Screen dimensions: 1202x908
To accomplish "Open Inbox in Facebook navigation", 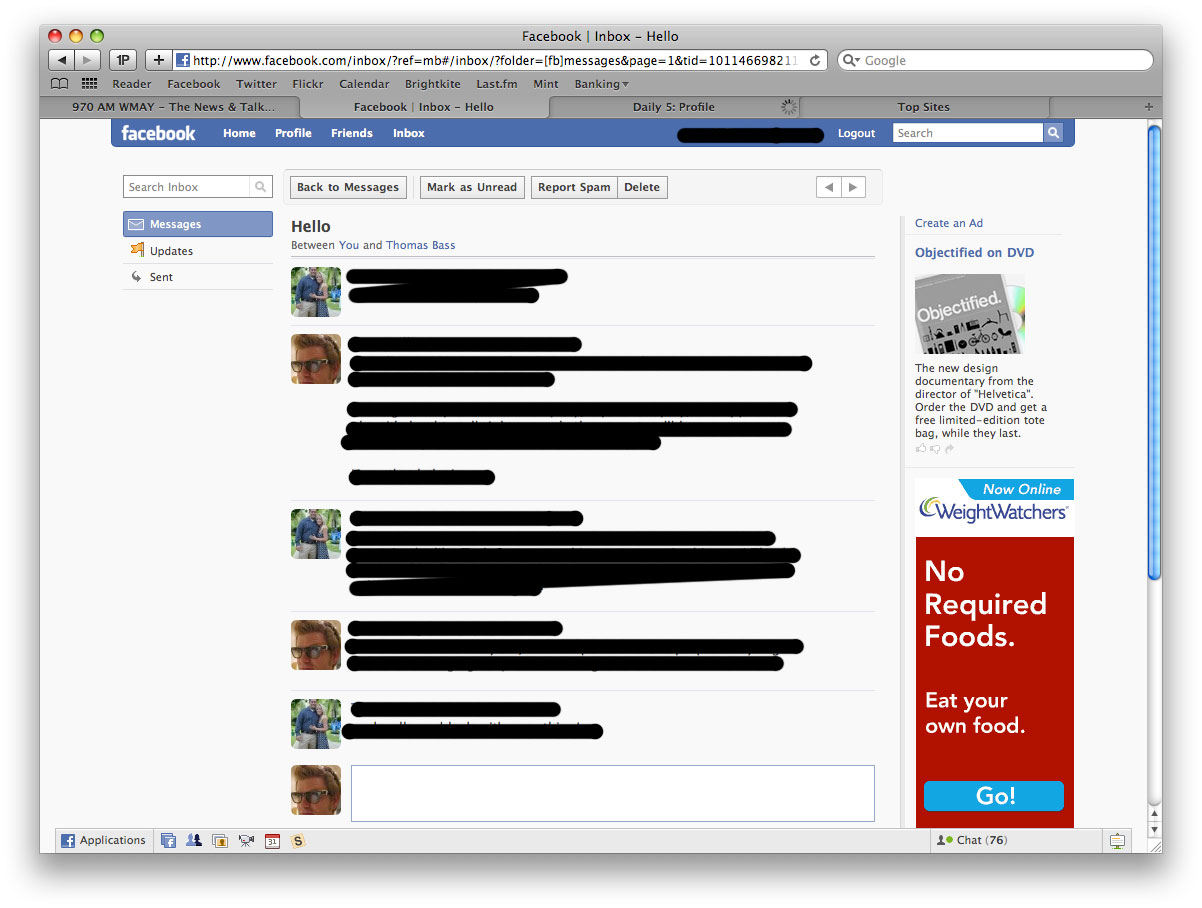I will [x=408, y=133].
